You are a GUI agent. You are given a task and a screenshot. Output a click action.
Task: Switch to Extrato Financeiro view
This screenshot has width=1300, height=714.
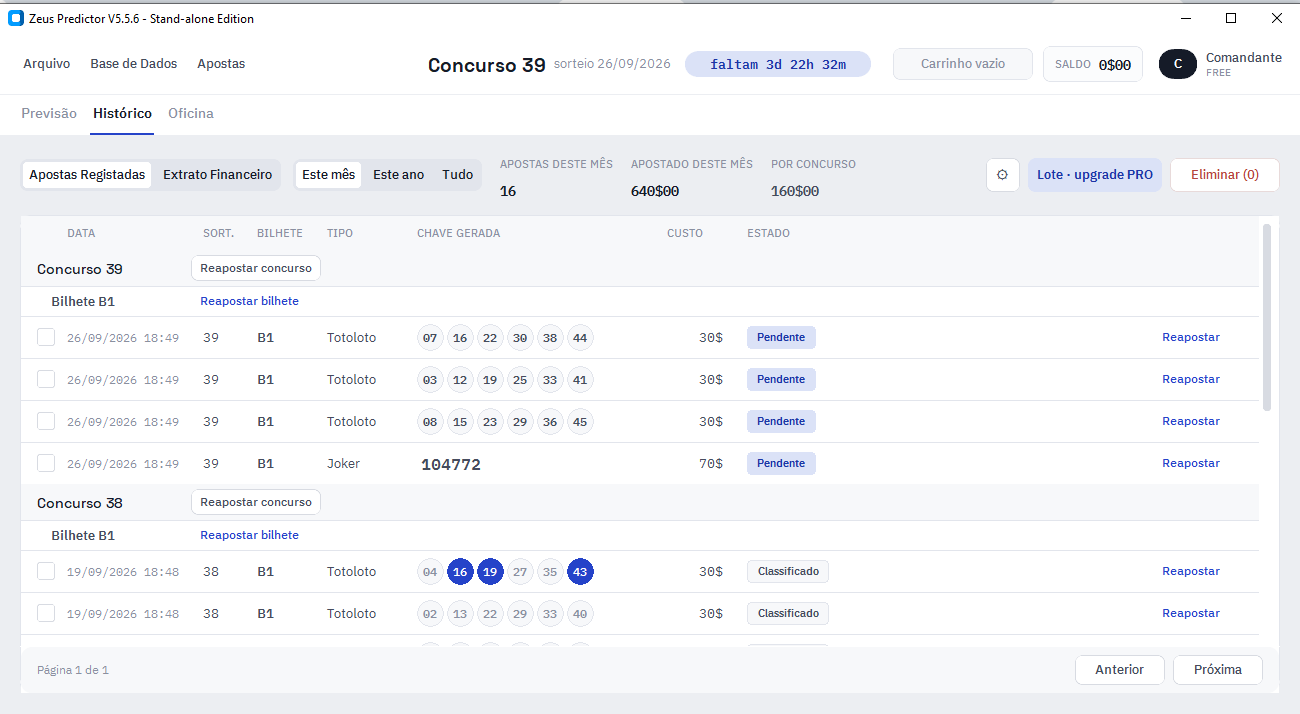tap(217, 175)
